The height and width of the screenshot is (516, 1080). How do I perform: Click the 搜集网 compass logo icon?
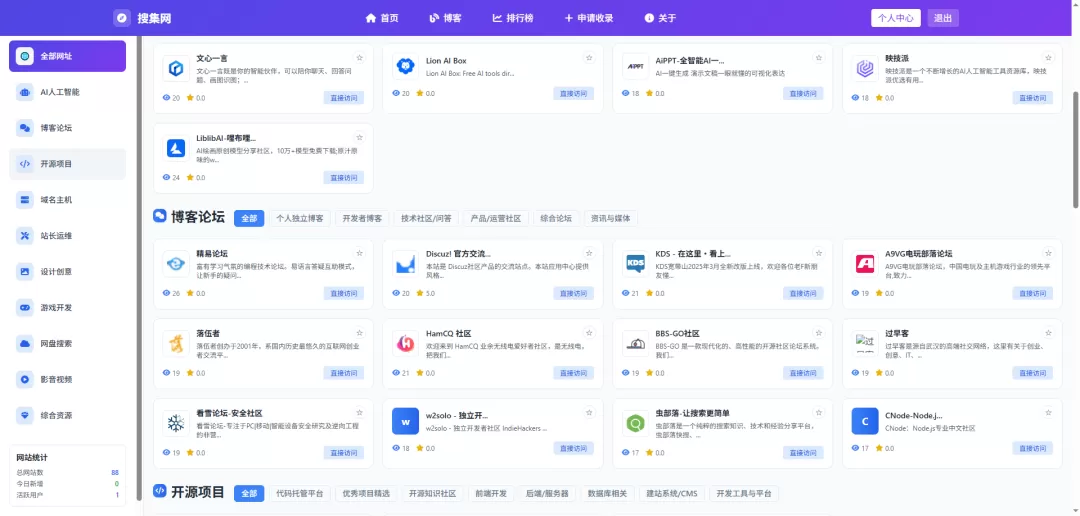pyautogui.click(x=122, y=18)
